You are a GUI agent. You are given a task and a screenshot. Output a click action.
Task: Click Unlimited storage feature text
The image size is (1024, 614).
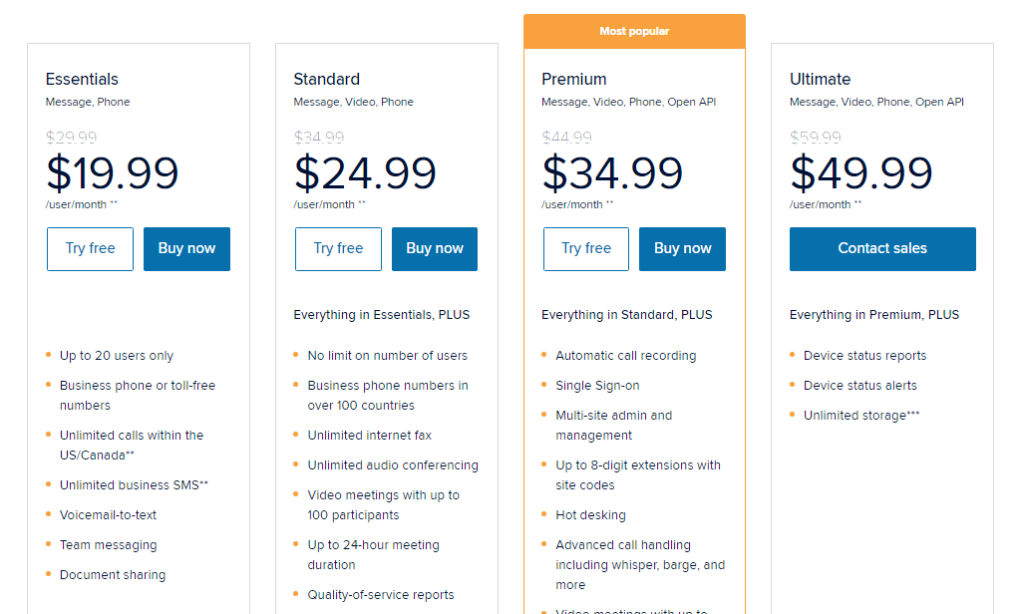[861, 415]
